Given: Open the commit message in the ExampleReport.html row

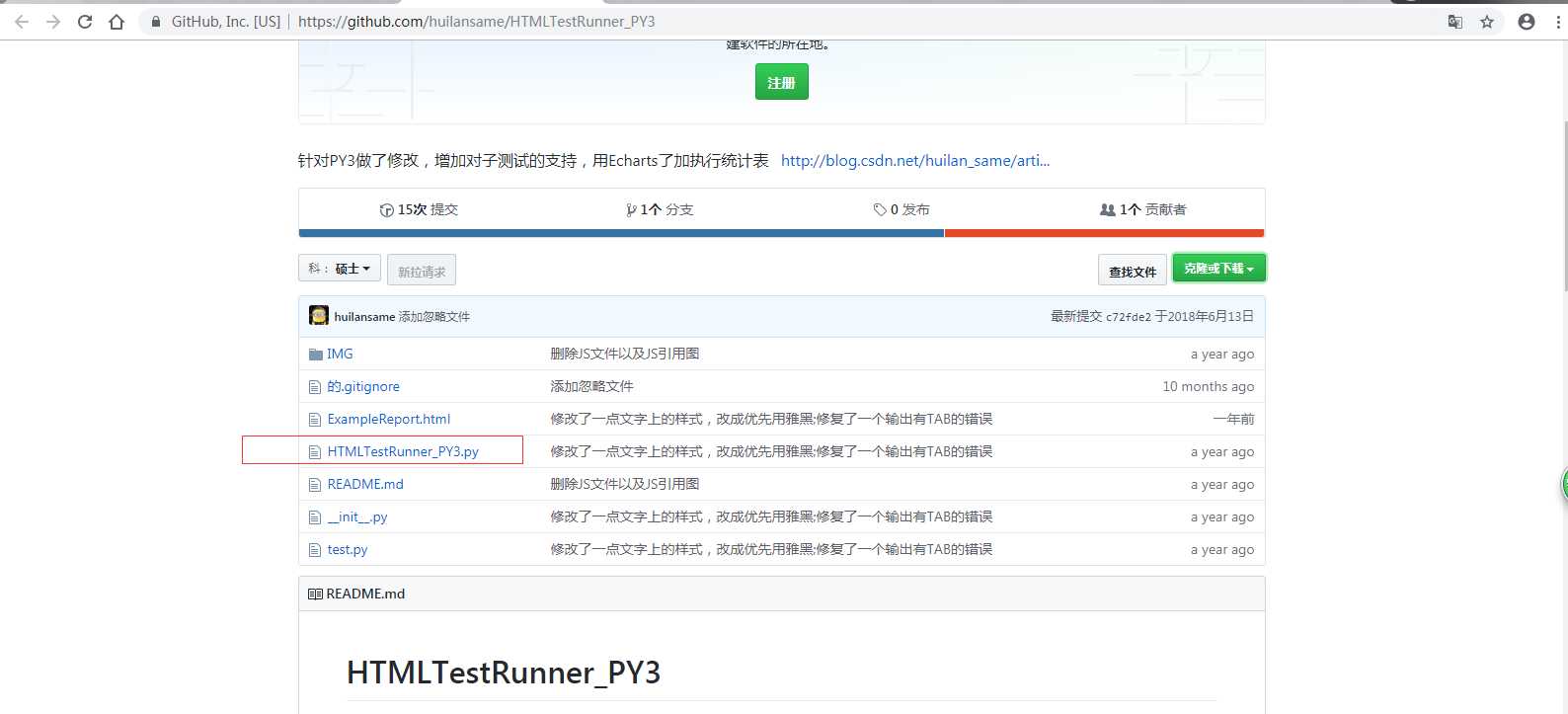Looking at the screenshot, I should click(x=771, y=419).
